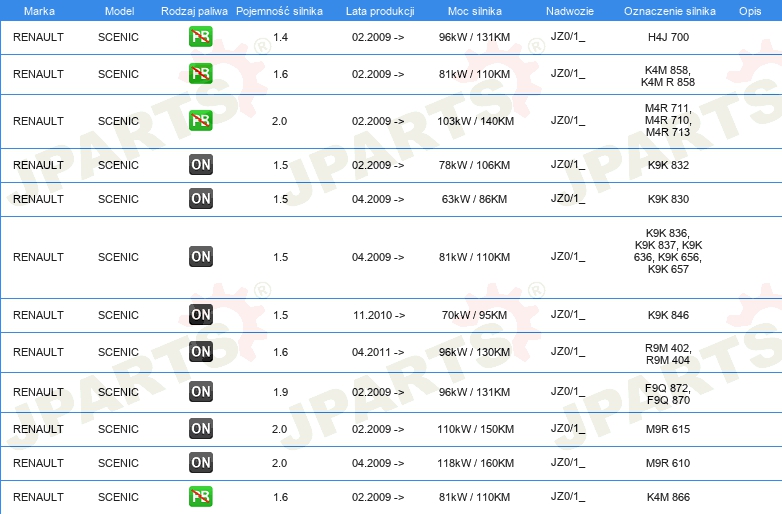782x514 pixels.
Task: Click the ON diesel icon in the M9R 610 row
Action: 200,462
